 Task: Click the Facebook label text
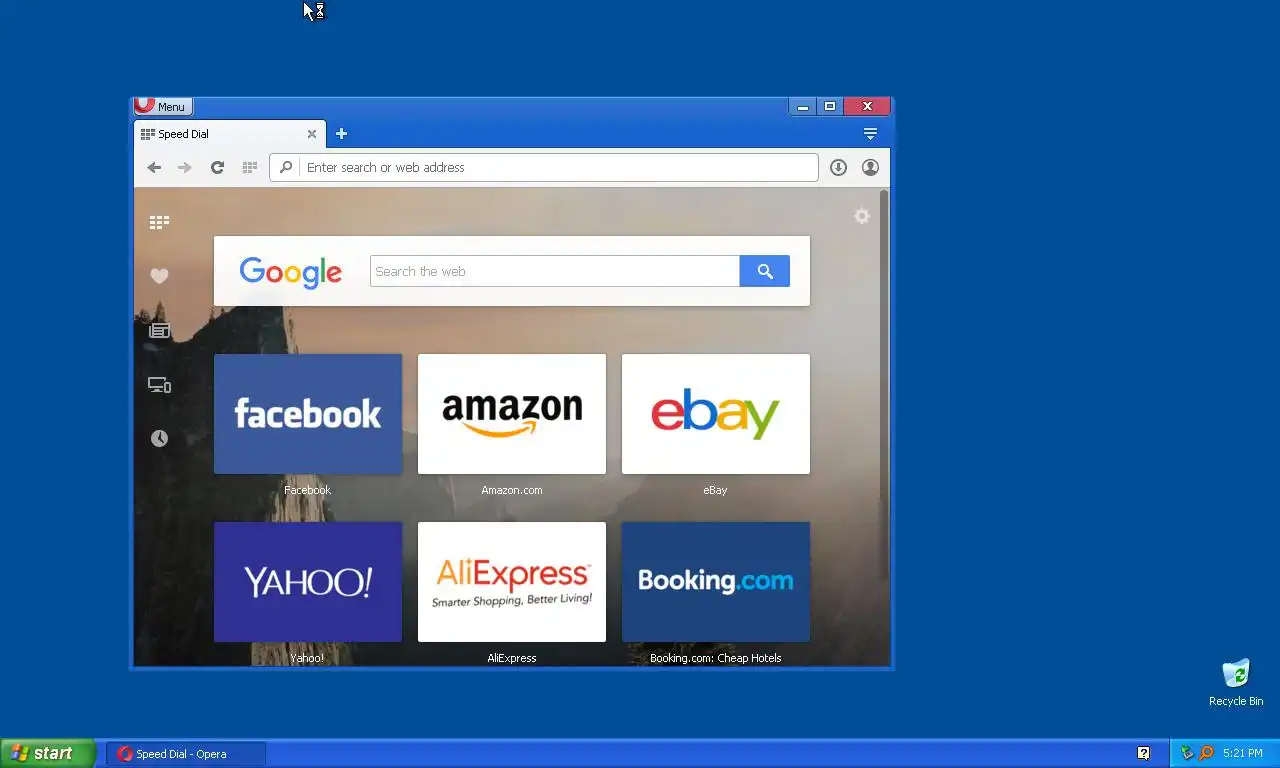(307, 490)
